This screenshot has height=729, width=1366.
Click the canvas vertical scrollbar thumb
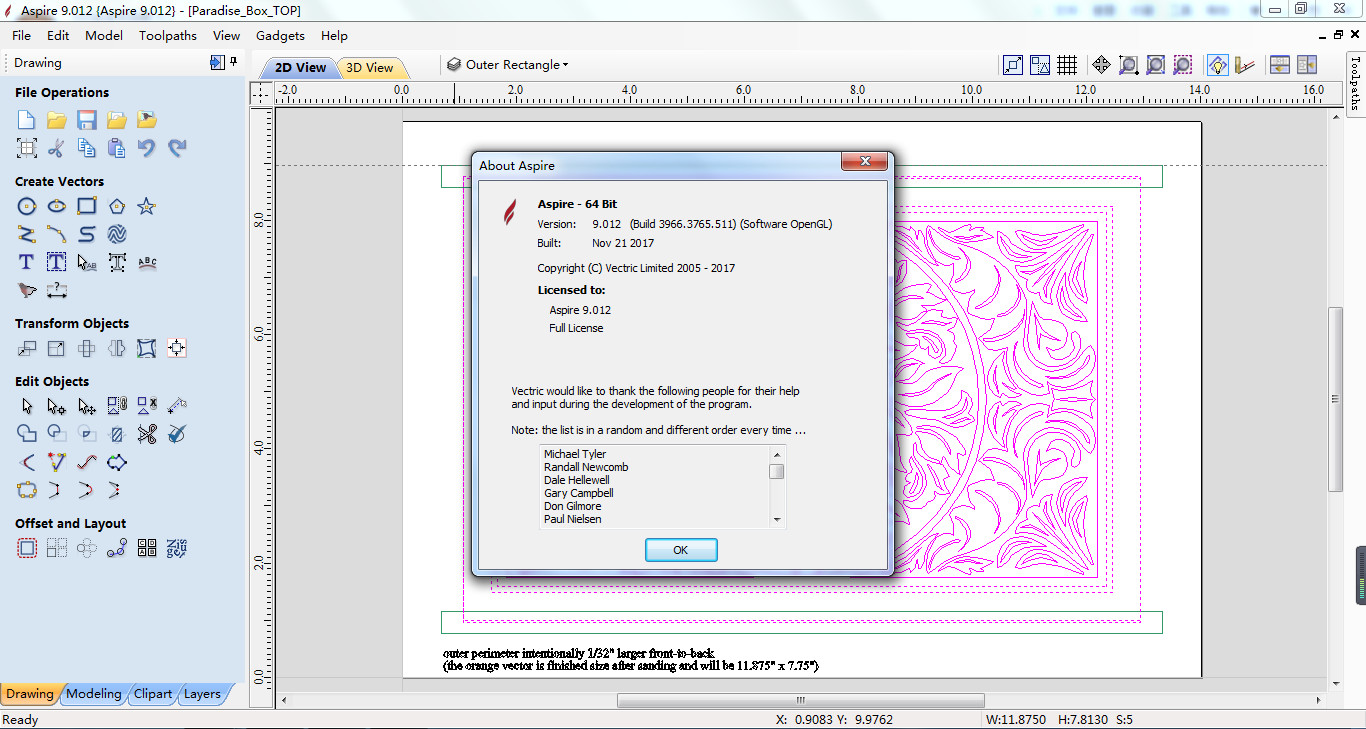point(1335,399)
